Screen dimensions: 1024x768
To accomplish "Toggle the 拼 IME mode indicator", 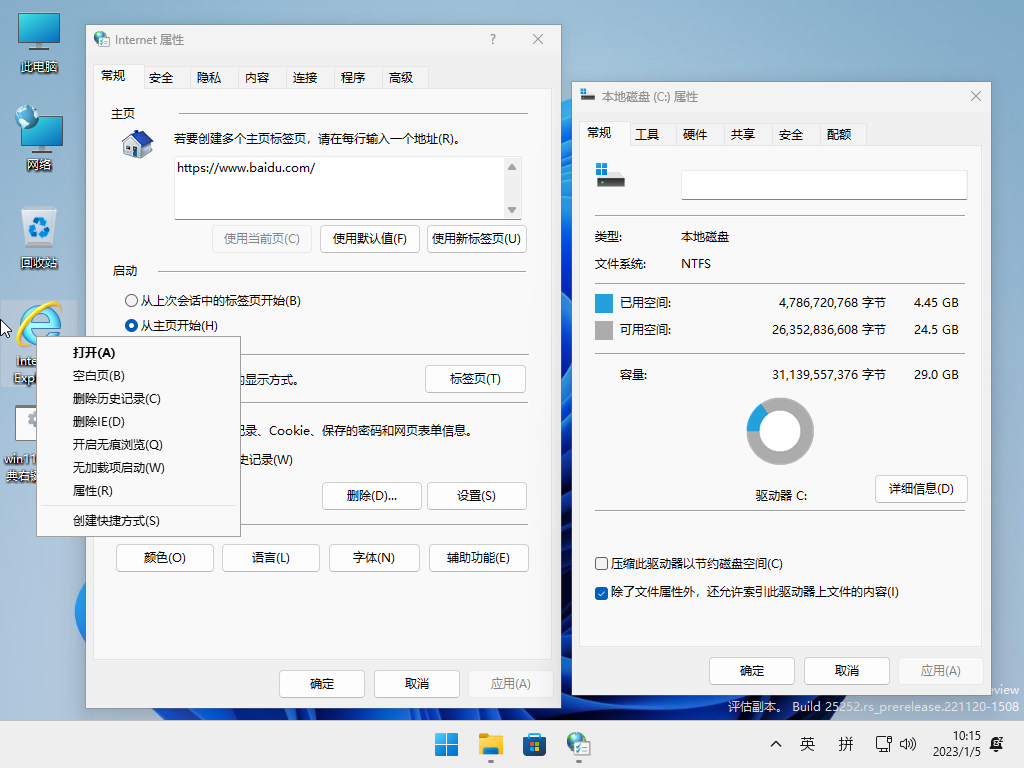I will tap(846, 744).
